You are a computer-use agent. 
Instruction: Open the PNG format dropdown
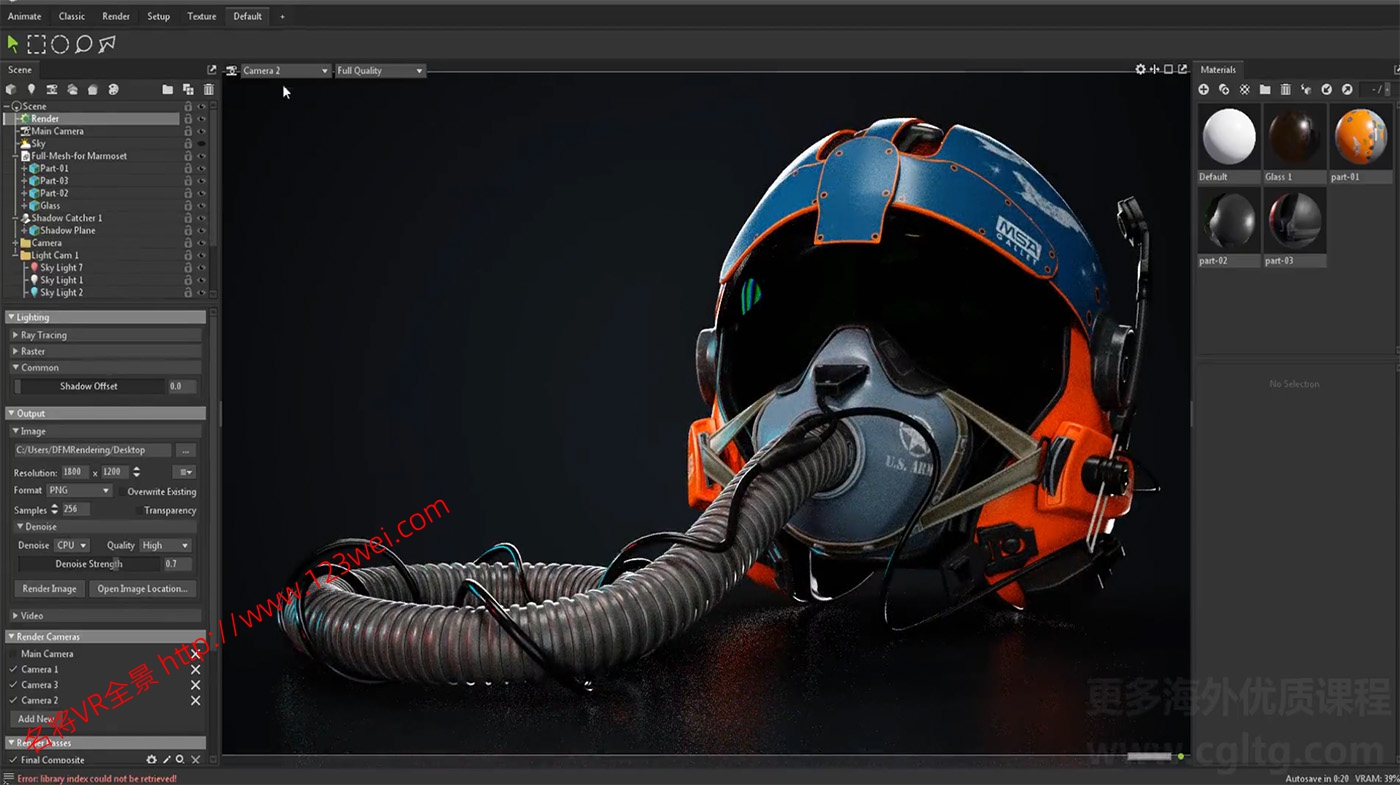click(x=78, y=491)
